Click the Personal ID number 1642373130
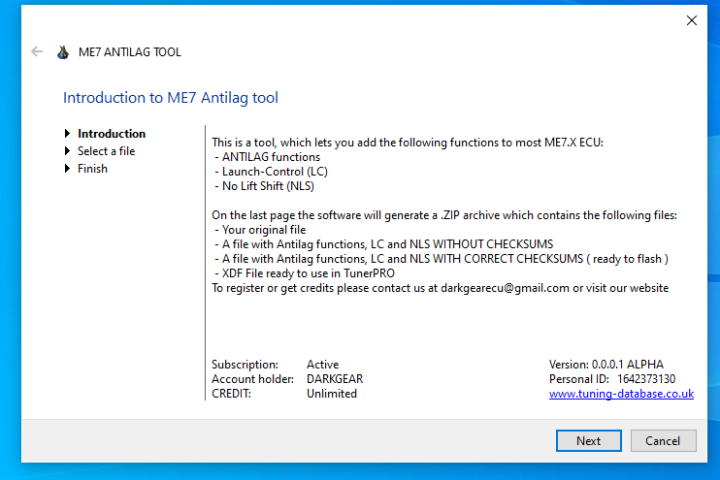Image resolution: width=720 pixels, height=480 pixels. click(x=646, y=379)
